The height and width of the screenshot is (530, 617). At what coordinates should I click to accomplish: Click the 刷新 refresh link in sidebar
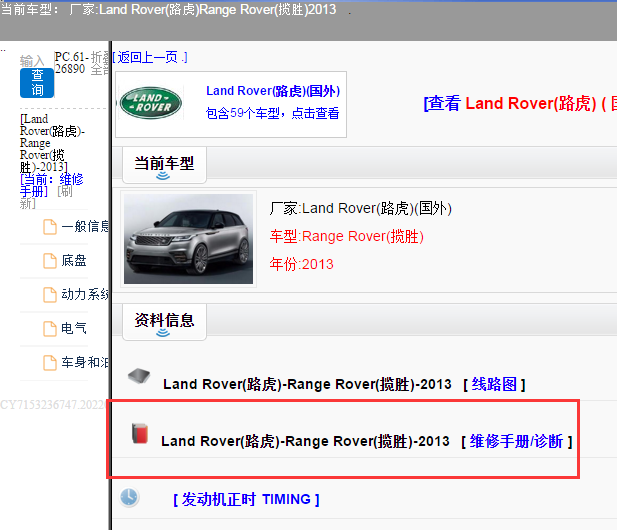(x=46, y=197)
